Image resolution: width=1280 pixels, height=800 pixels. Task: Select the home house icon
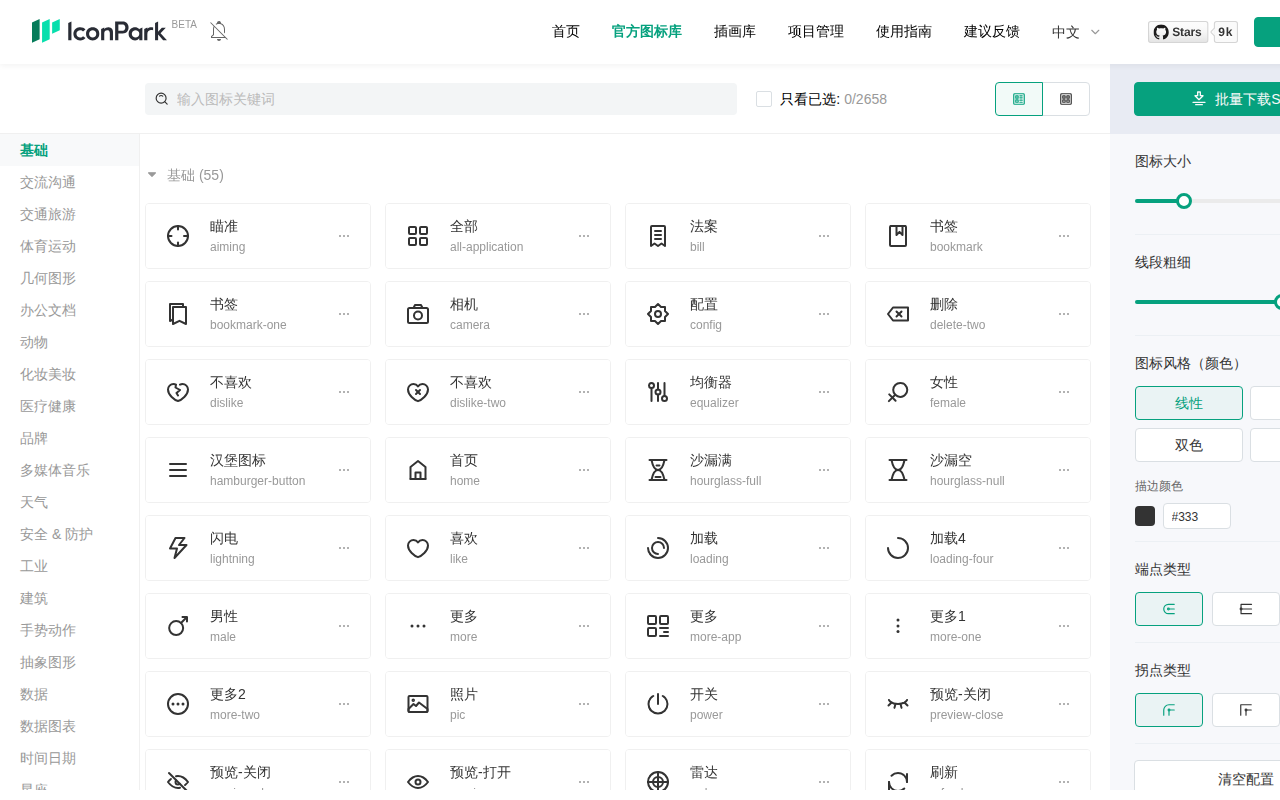[418, 470]
